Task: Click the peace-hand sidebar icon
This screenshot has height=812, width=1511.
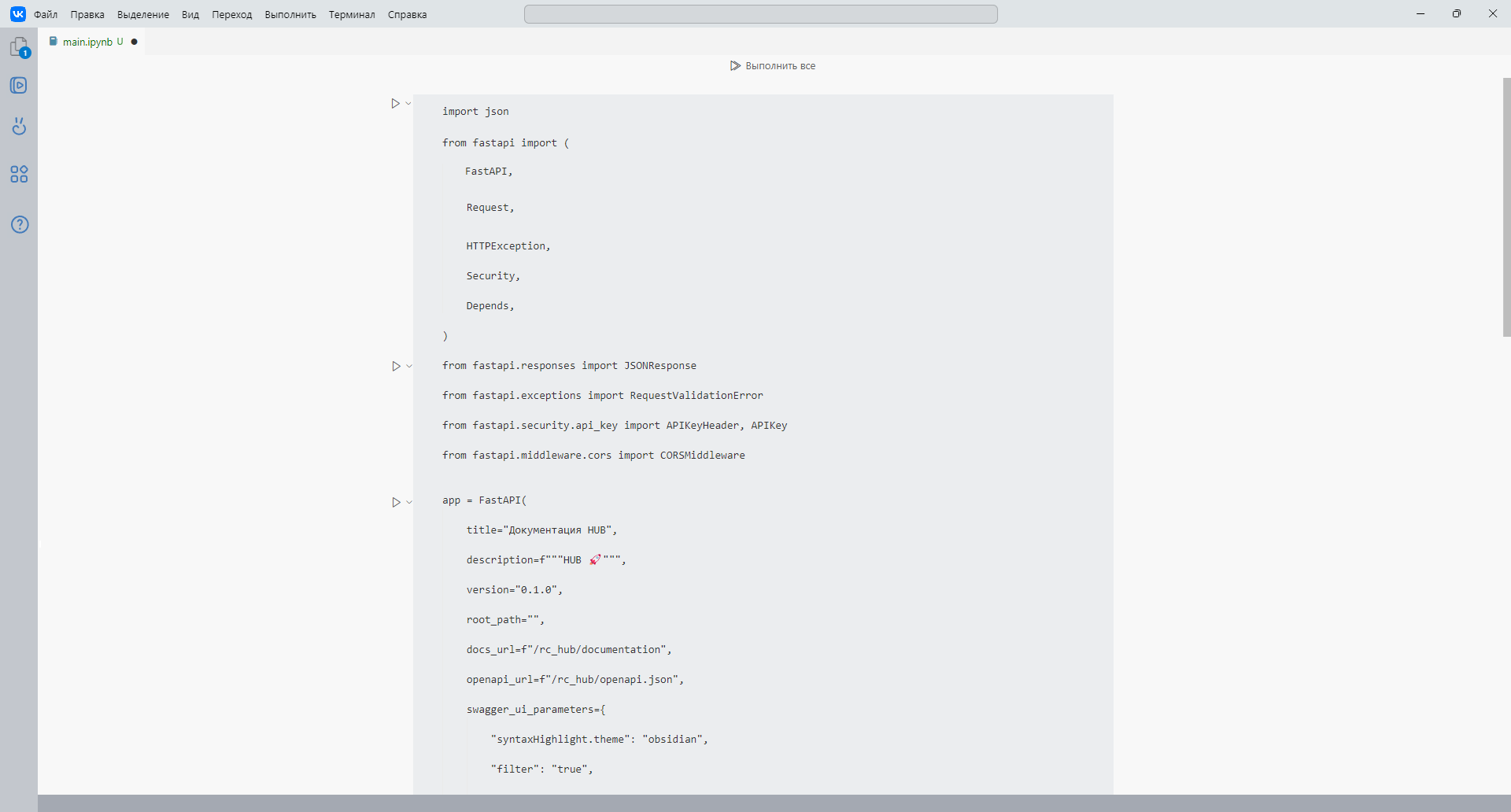Action: (19, 126)
